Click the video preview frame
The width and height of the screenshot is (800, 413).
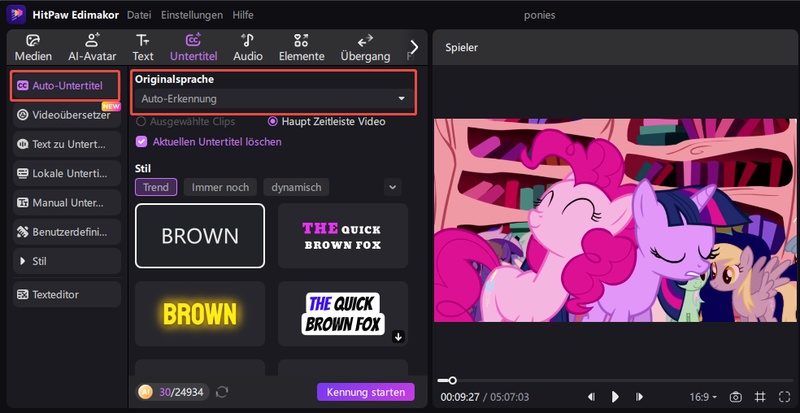[617, 220]
